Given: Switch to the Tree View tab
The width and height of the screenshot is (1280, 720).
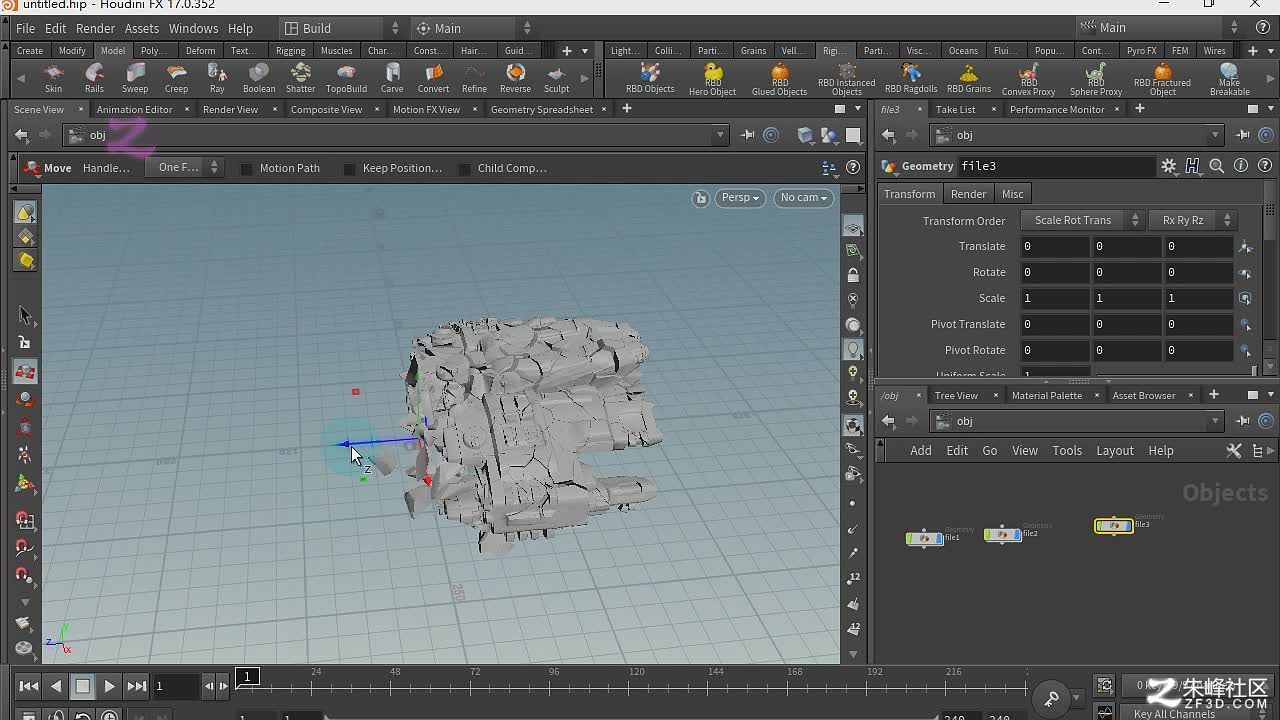Looking at the screenshot, I should [x=956, y=395].
